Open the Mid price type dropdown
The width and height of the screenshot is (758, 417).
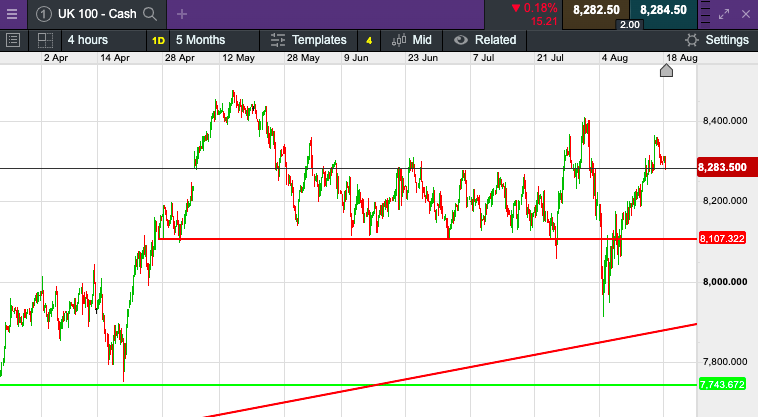(412, 40)
